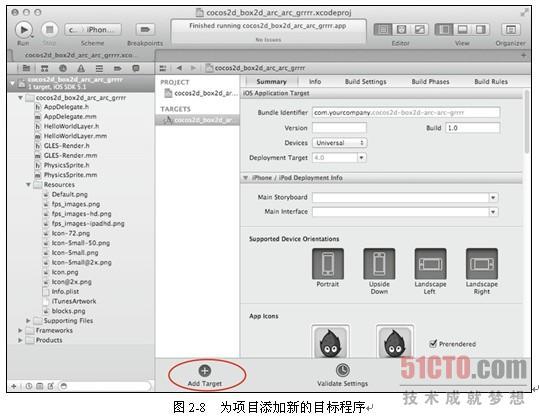Collapse iPhone / iPod Deployment Info section
539x419 pixels.
[x=245, y=178]
